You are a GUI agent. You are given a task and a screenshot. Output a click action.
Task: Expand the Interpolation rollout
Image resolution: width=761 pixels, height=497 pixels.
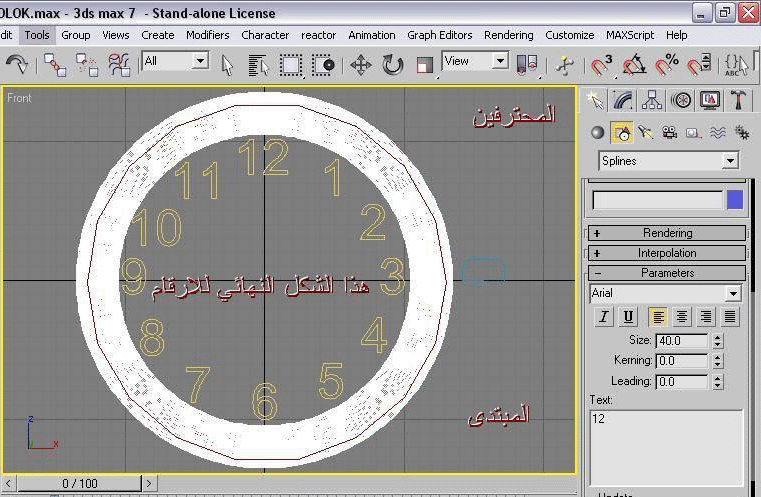tap(667, 253)
